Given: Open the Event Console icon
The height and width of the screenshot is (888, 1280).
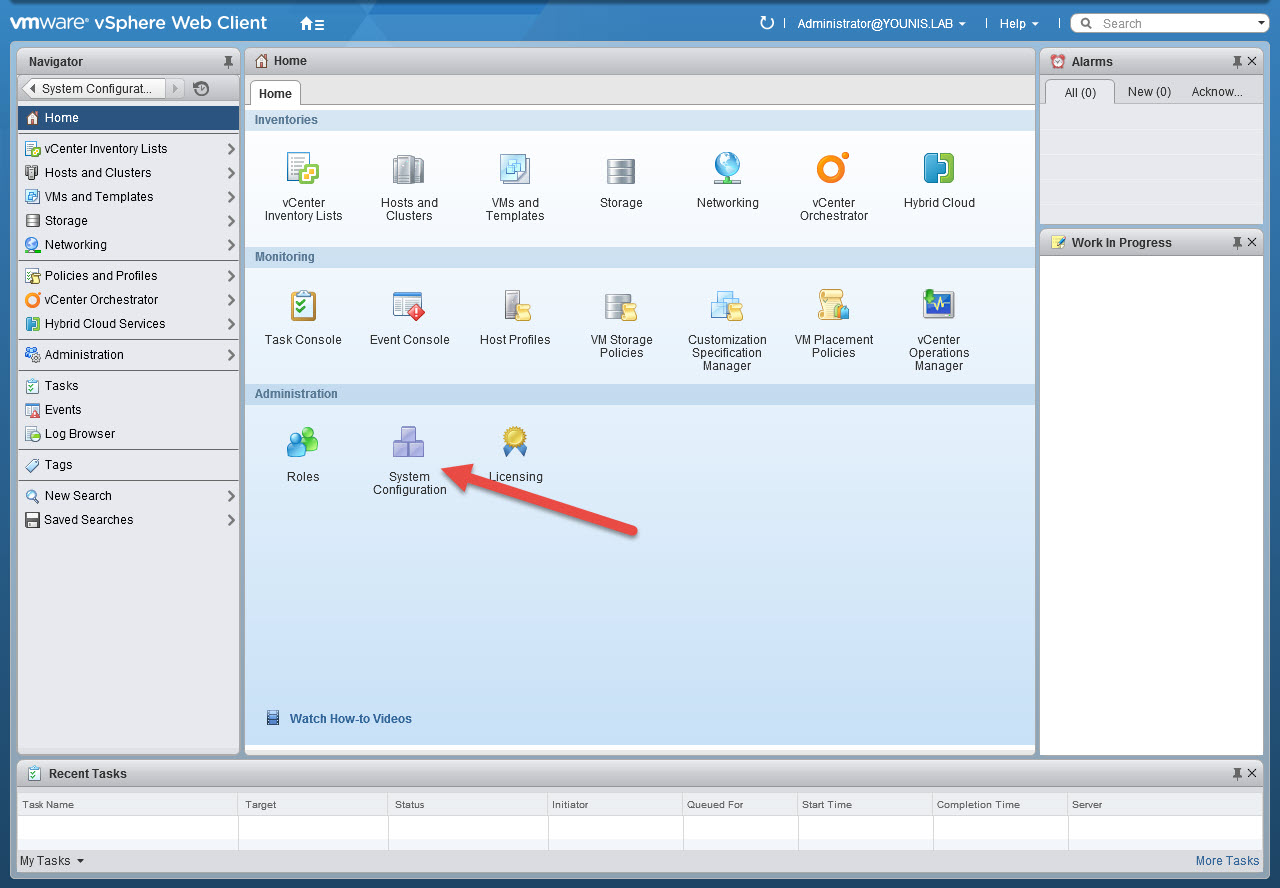Looking at the screenshot, I should (409, 307).
